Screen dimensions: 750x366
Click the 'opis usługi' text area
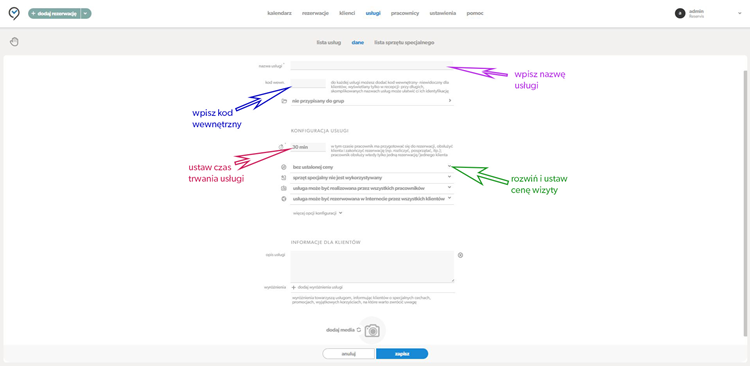click(x=372, y=266)
